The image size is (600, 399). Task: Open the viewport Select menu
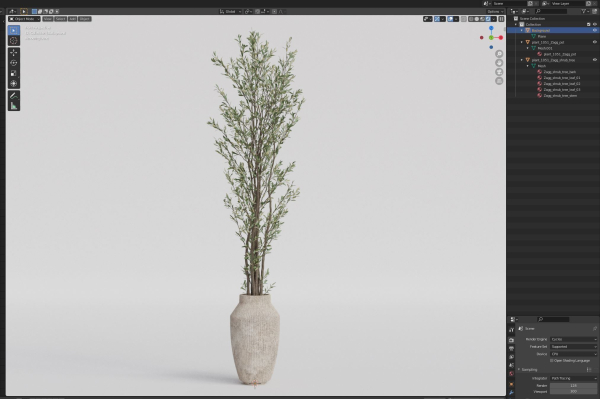coord(60,19)
